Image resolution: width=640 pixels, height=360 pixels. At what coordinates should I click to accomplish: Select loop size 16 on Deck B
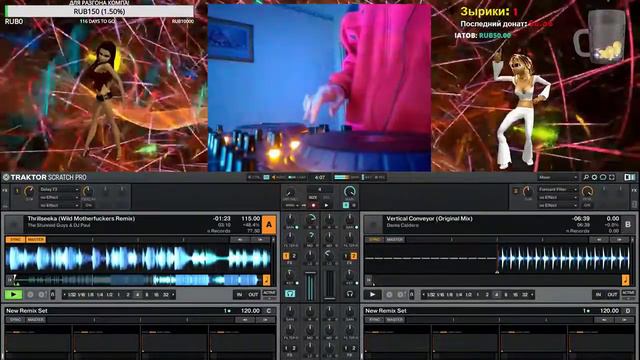515,294
